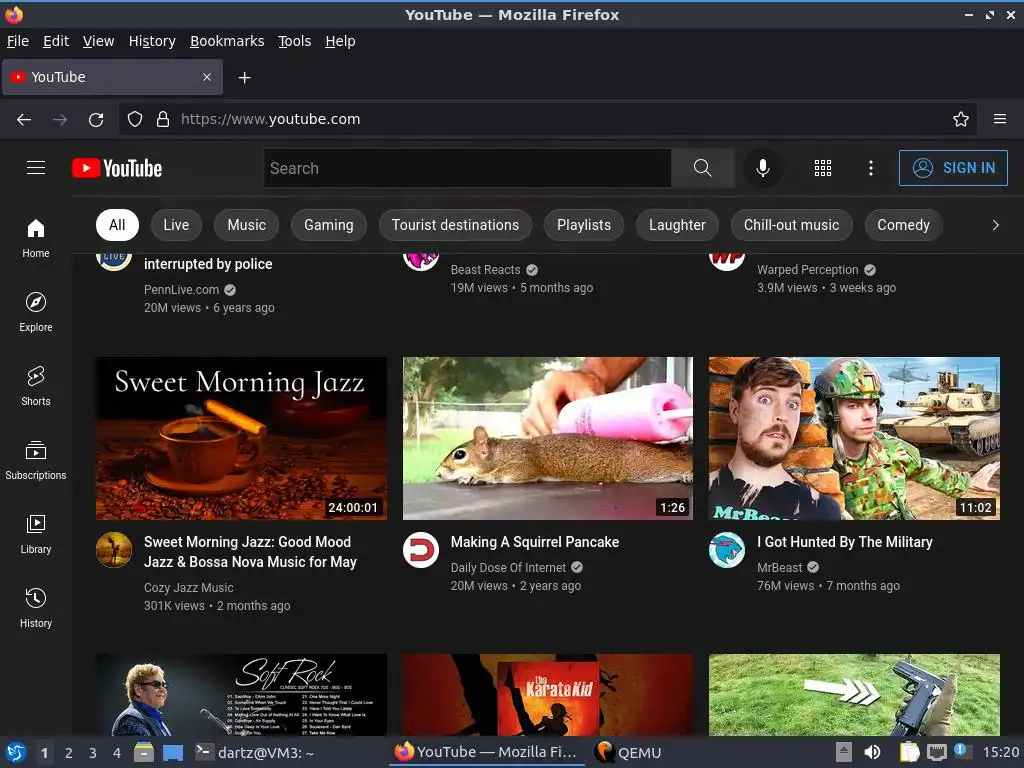Open Explore in sidebar
1024x768 pixels.
36,312
